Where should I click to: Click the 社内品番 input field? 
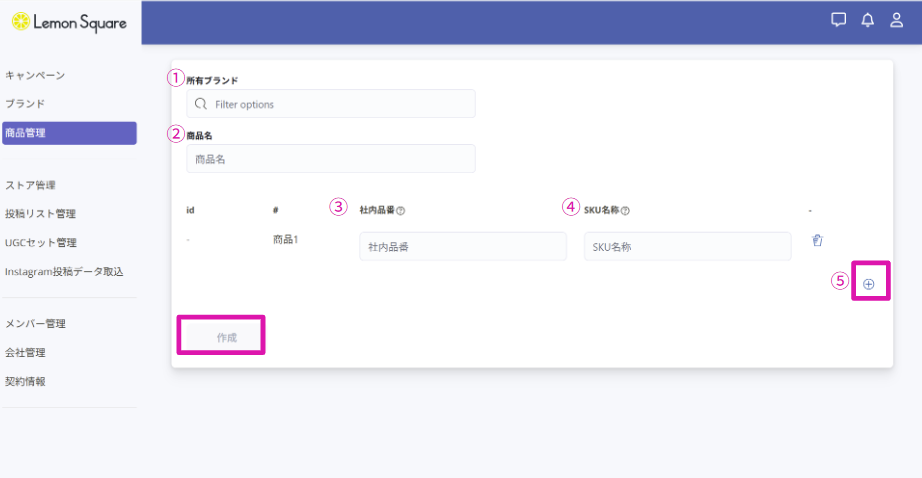[x=463, y=246]
